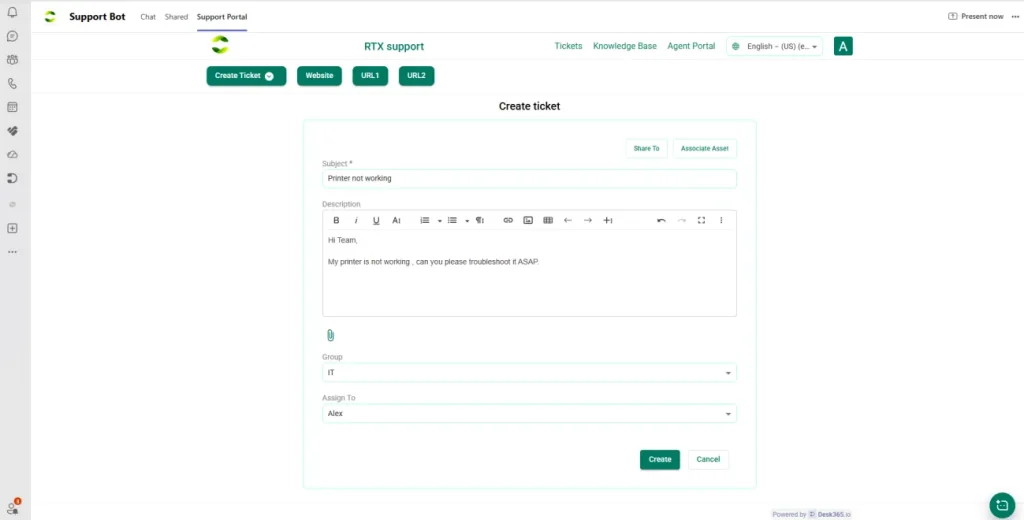Viewport: 1024px width, 520px height.
Task: Switch to the Shared tab
Action: (x=176, y=17)
